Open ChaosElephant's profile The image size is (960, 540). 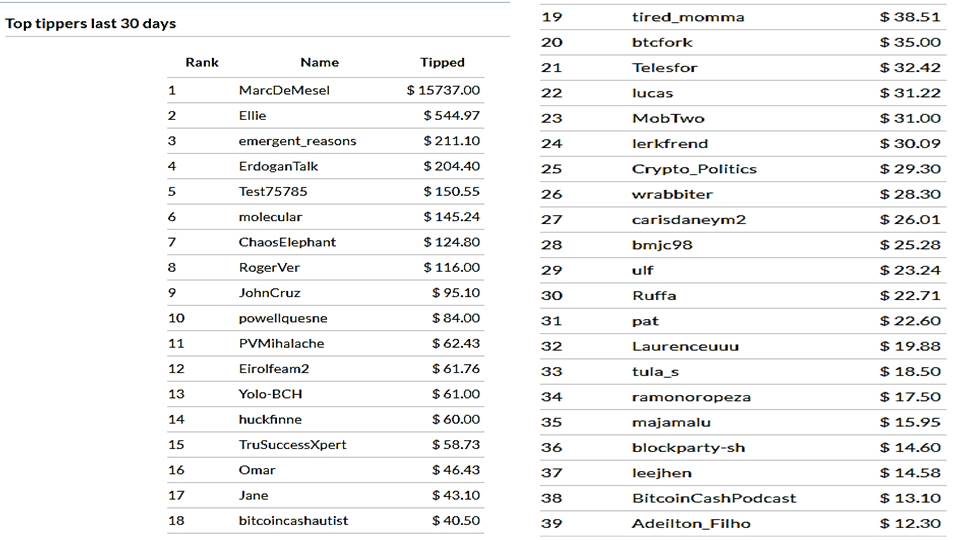[x=287, y=242]
